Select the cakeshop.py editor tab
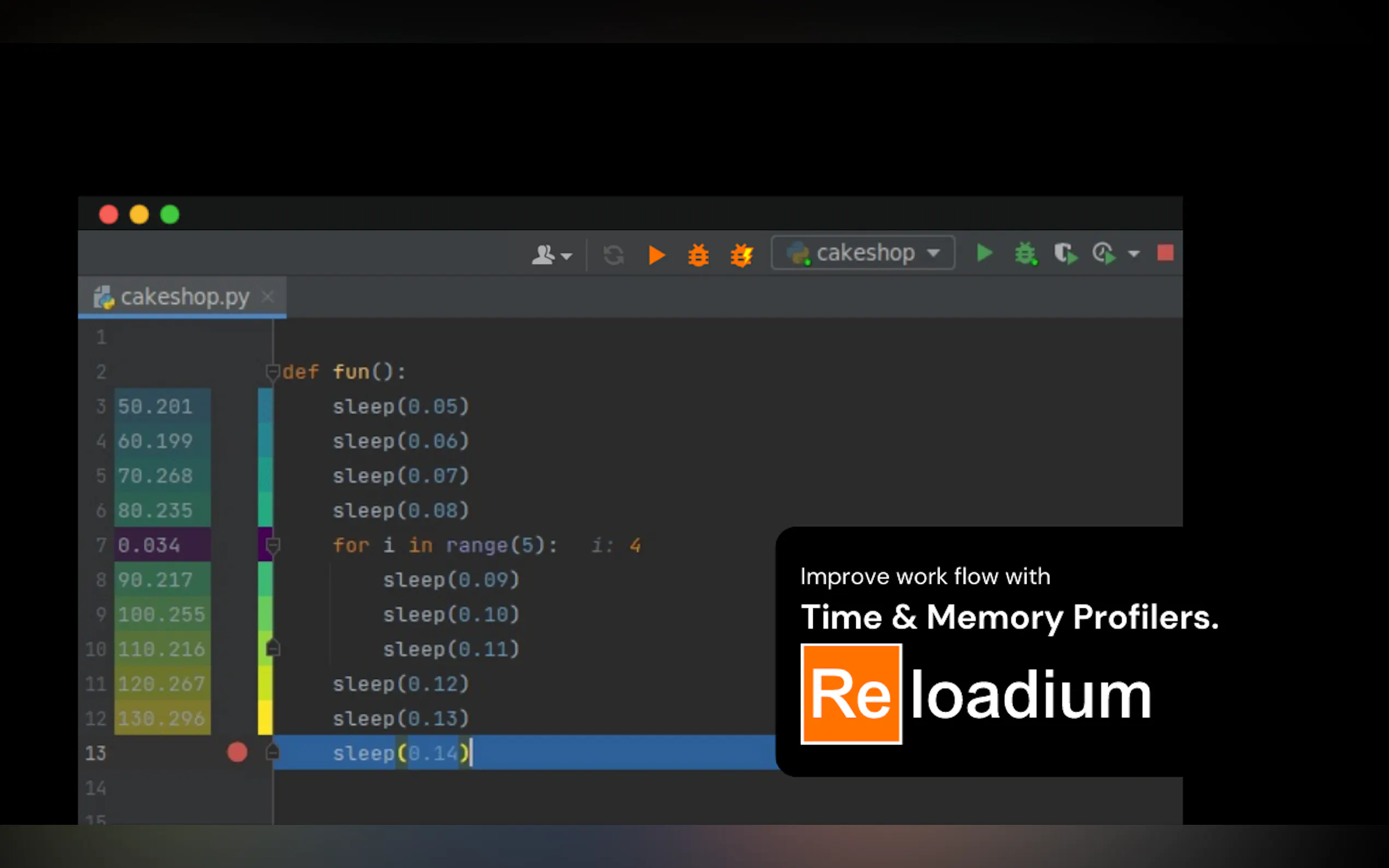 [x=184, y=297]
